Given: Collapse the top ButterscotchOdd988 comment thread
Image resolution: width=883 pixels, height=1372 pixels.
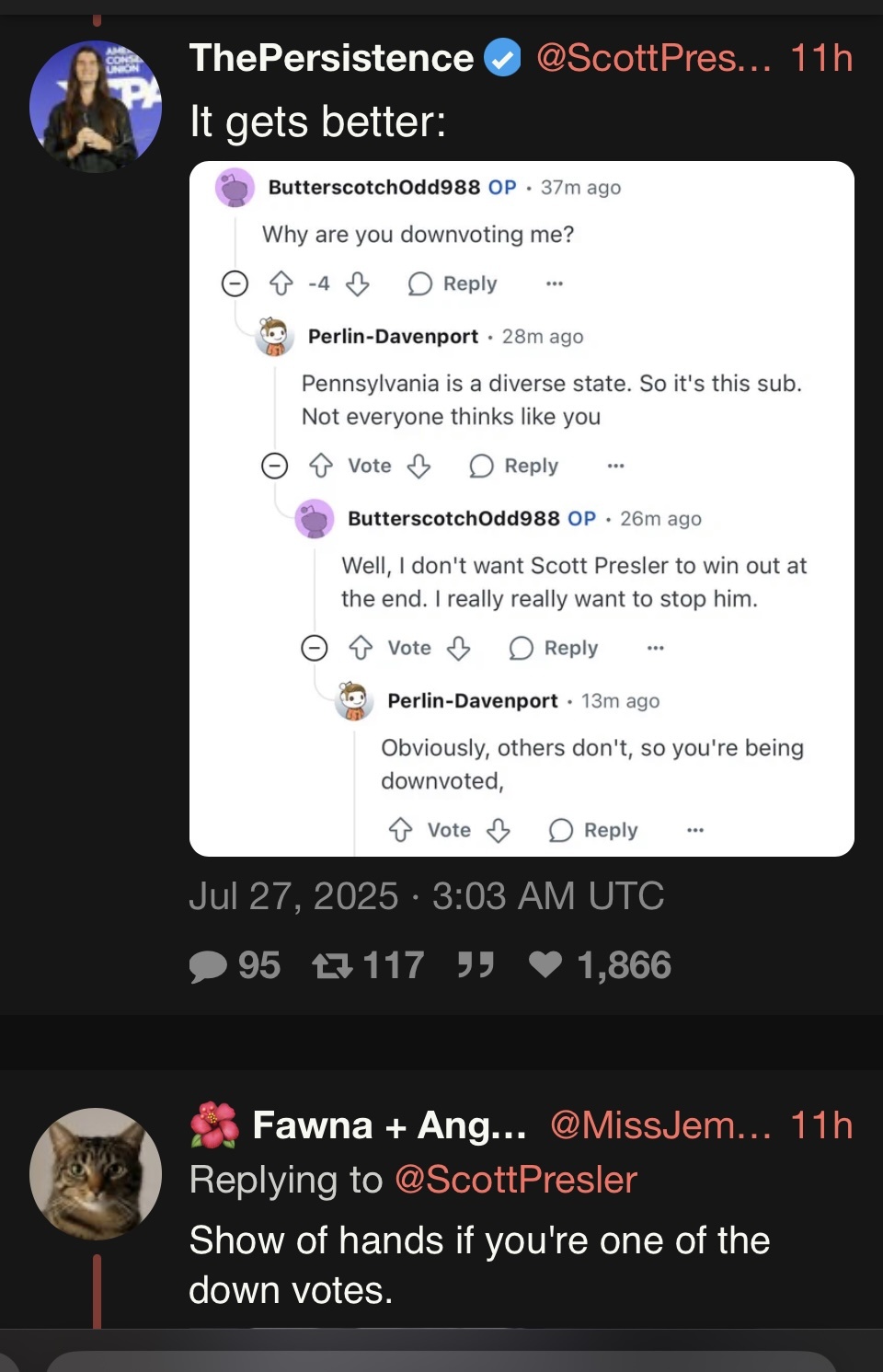Looking at the screenshot, I should pos(235,283).
